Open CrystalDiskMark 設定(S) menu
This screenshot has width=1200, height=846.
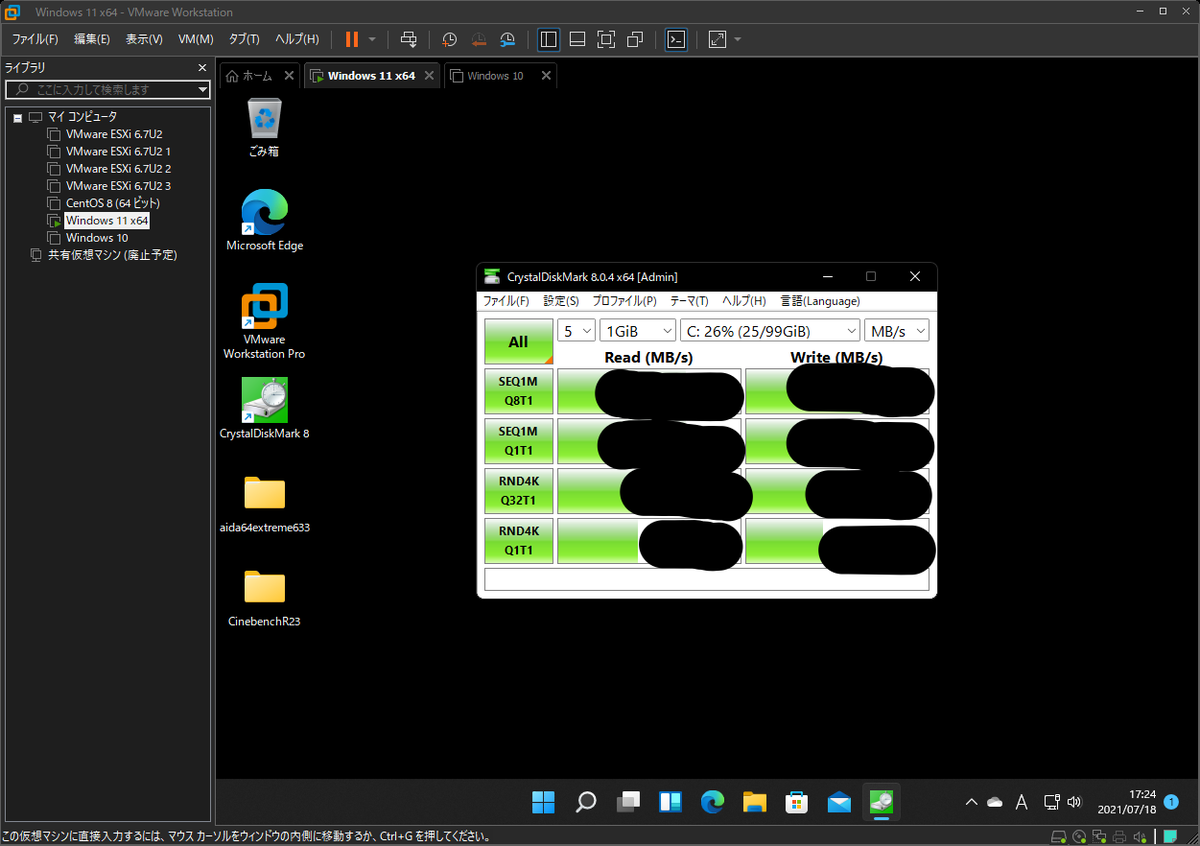pos(561,301)
